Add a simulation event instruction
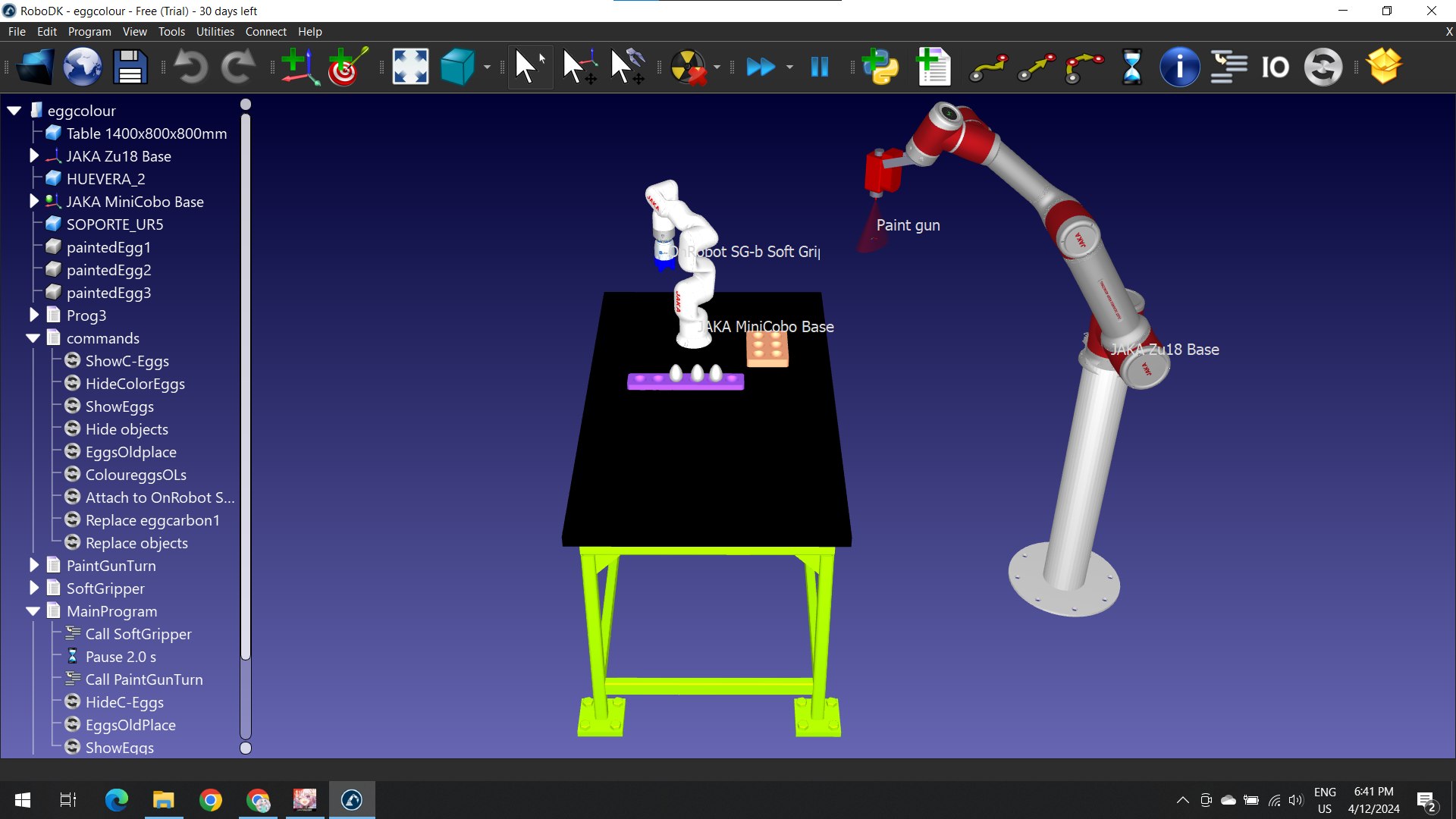Viewport: 1456px width, 819px height. point(1323,67)
